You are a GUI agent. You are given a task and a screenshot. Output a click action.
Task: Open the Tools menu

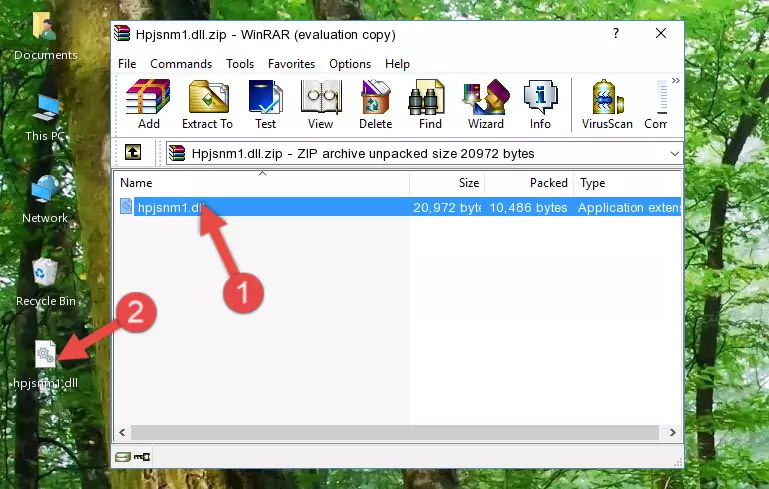click(x=240, y=64)
